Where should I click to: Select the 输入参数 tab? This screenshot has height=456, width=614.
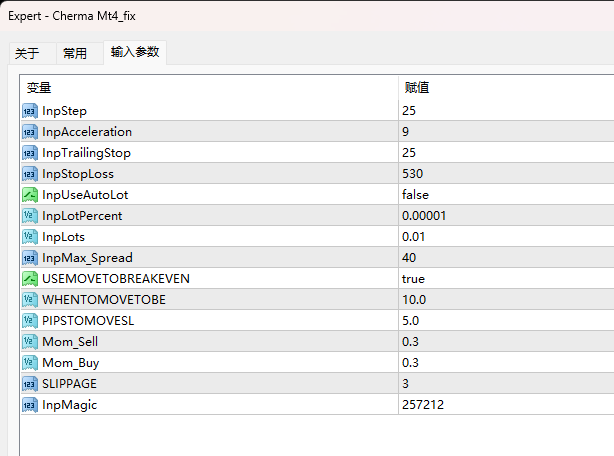[135, 52]
